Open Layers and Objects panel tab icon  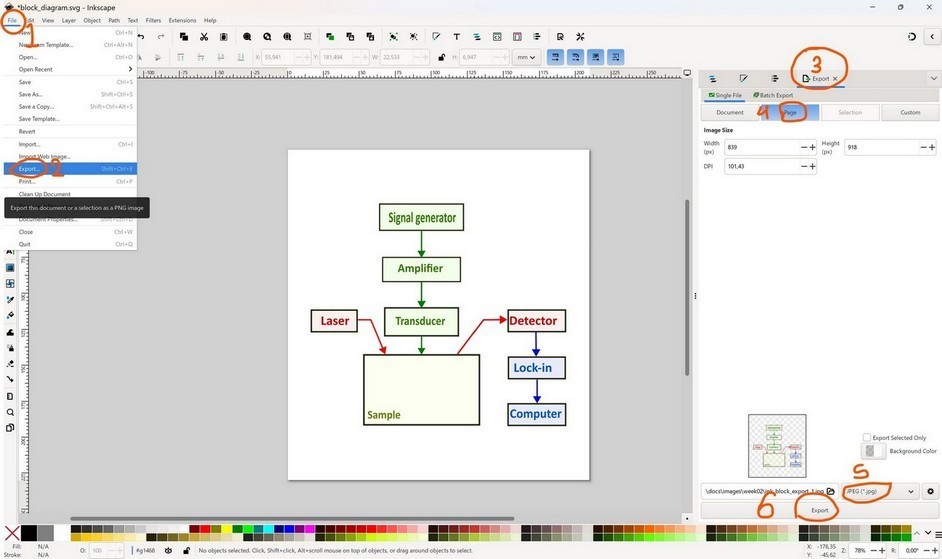click(x=713, y=79)
